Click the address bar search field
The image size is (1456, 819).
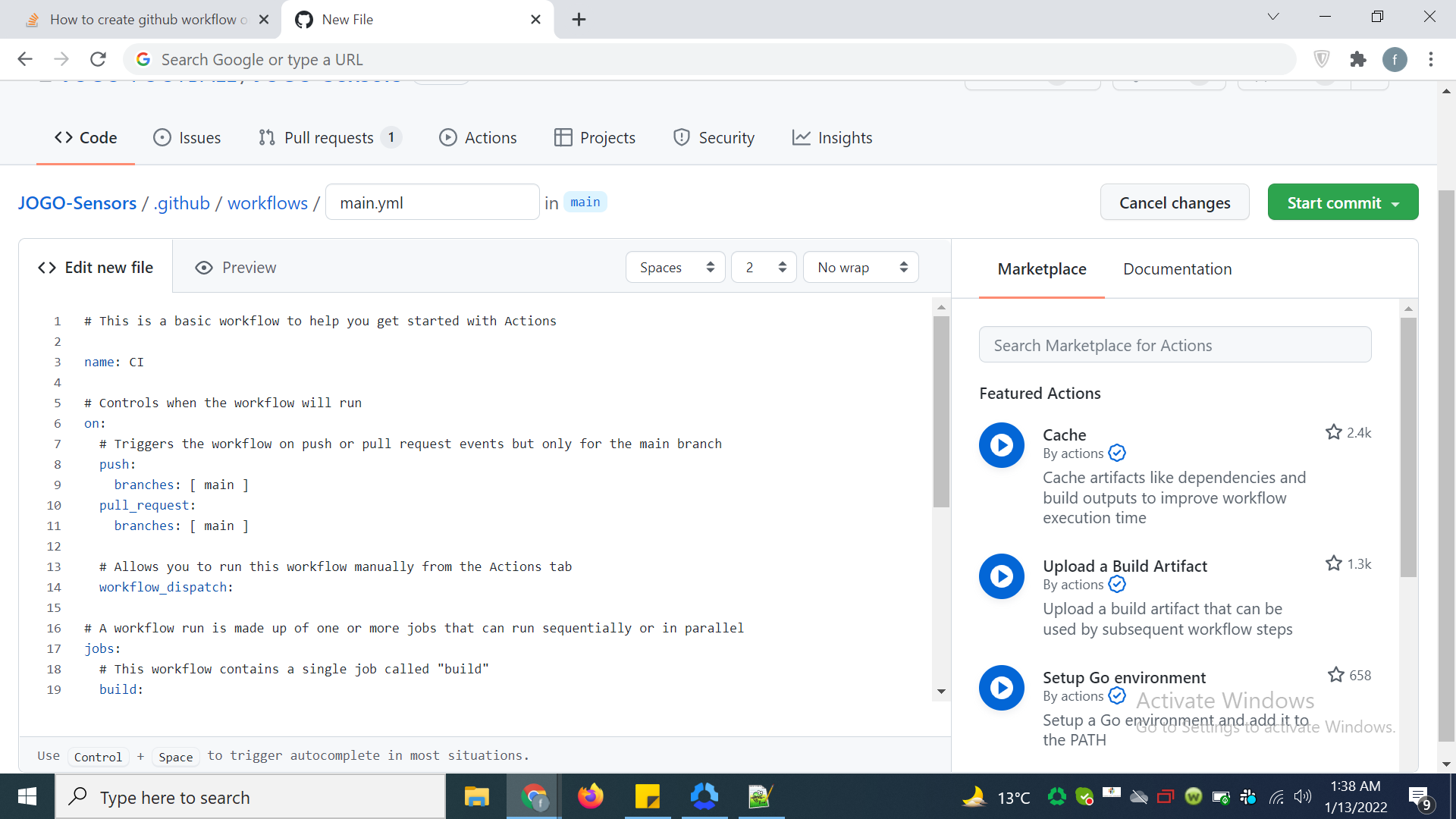pyautogui.click(x=709, y=59)
